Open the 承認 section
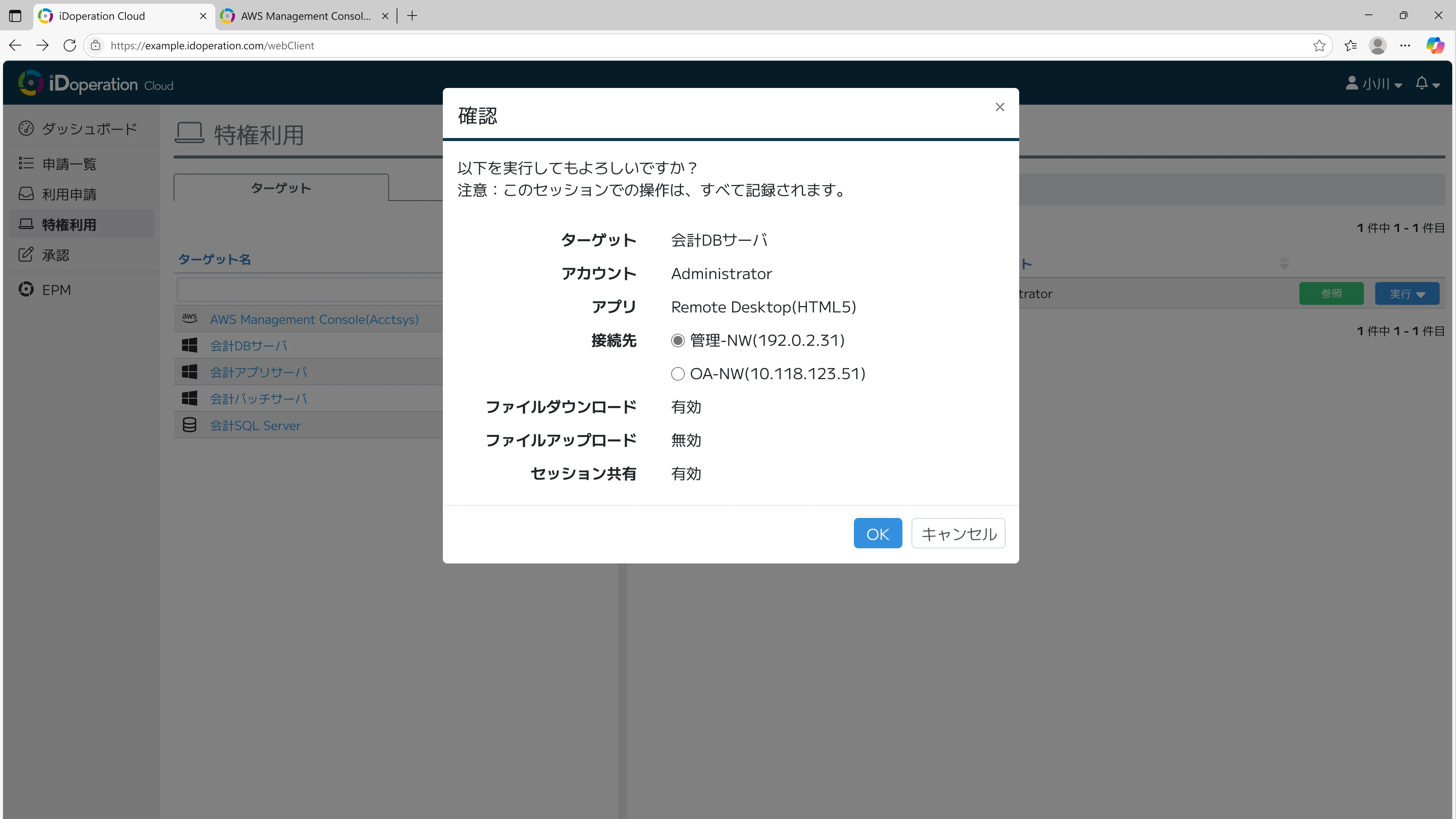The height and width of the screenshot is (819, 1456). (x=56, y=254)
